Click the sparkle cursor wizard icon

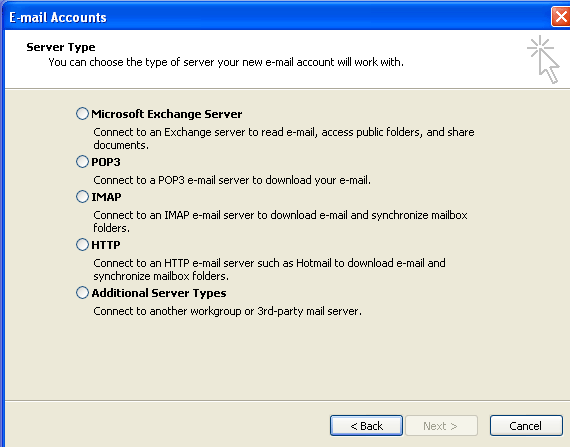(x=543, y=59)
